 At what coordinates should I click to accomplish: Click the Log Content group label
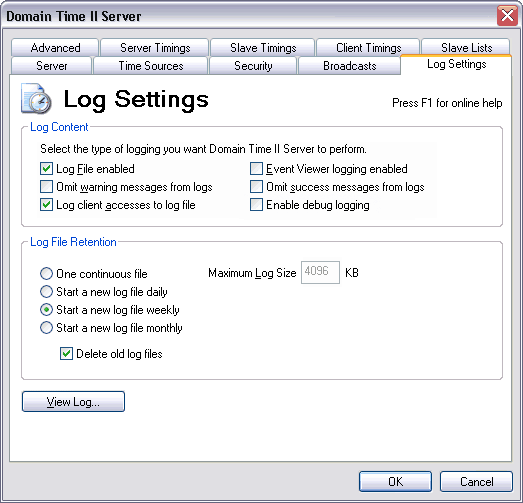click(x=59, y=127)
